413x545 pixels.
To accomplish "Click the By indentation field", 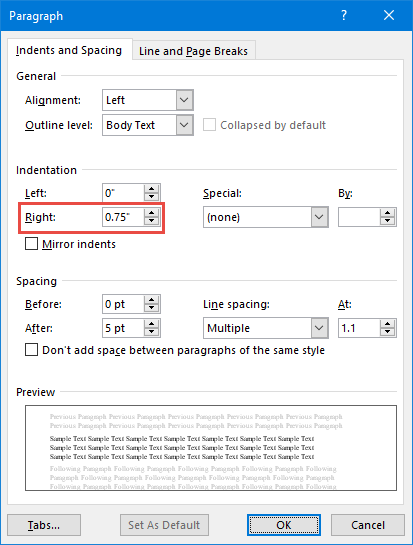I will 359,217.
